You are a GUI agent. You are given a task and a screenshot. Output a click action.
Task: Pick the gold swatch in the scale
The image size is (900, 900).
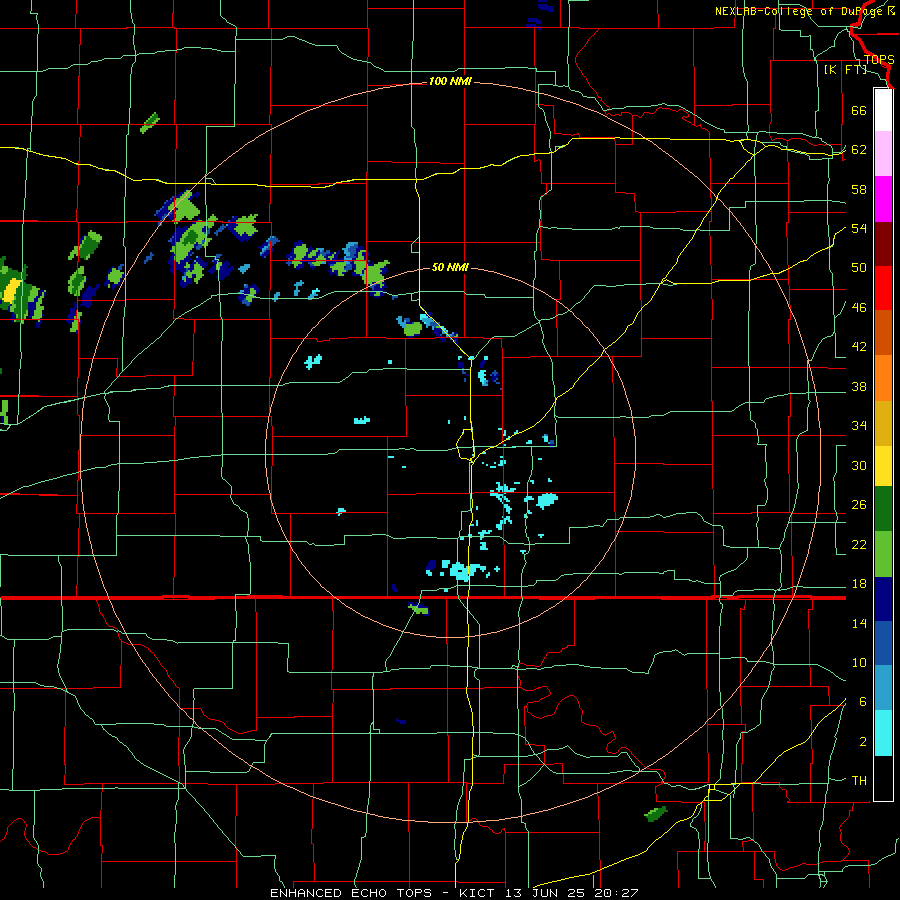883,423
